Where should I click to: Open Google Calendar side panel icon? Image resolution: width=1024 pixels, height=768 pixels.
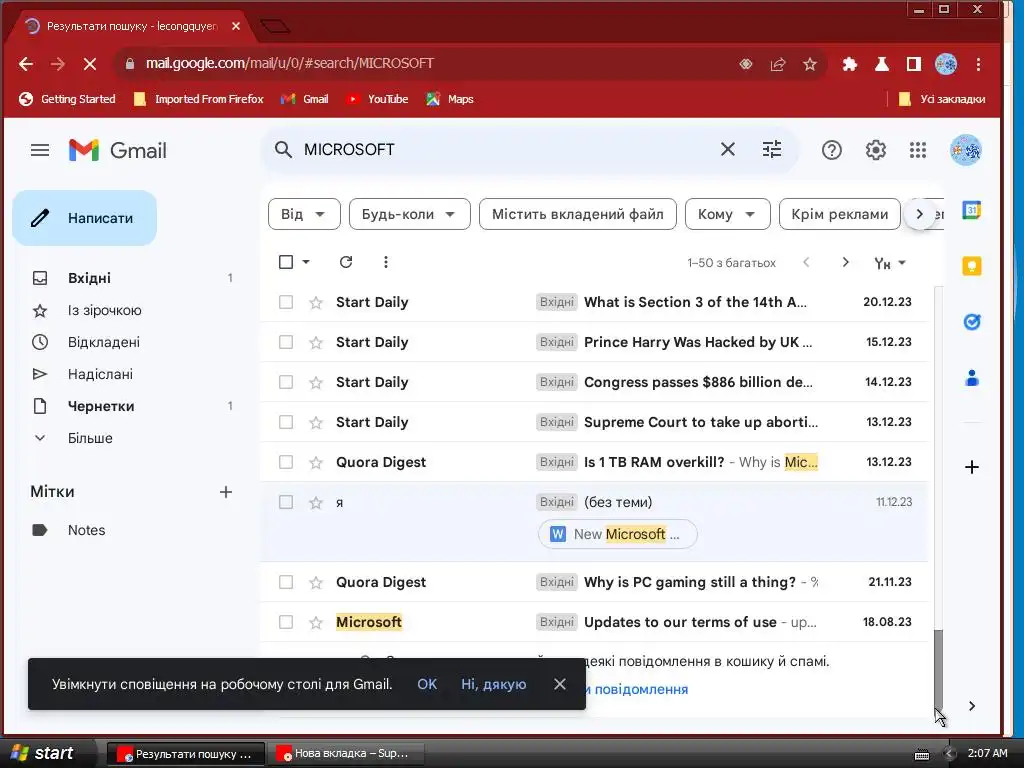click(972, 210)
